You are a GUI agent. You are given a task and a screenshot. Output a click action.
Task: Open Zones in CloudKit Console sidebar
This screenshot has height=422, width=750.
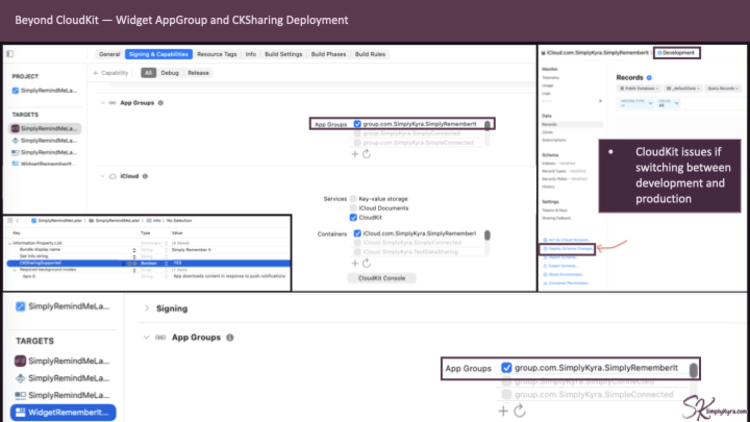point(548,132)
